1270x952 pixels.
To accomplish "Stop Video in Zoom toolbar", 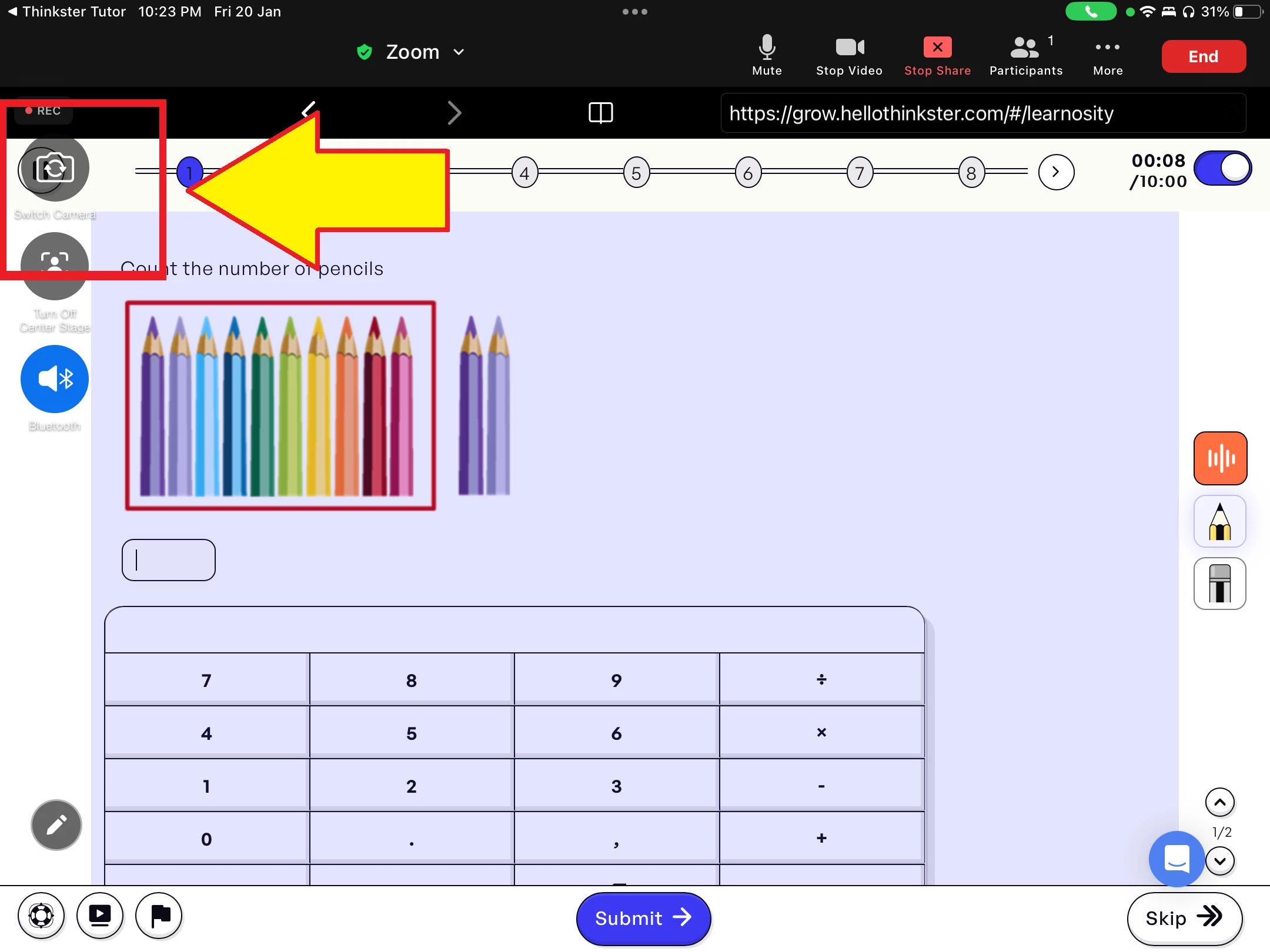I will [x=849, y=55].
